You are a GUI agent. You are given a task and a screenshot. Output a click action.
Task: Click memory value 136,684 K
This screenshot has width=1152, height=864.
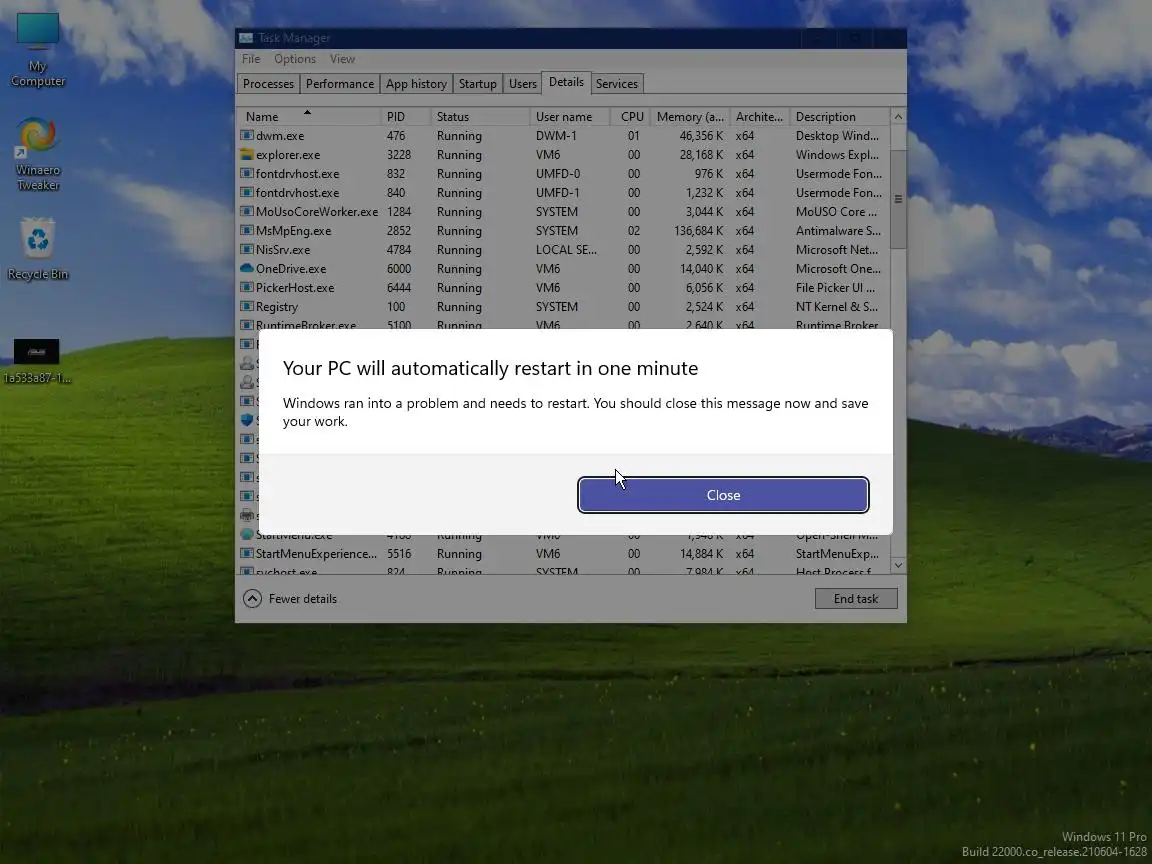pos(699,231)
